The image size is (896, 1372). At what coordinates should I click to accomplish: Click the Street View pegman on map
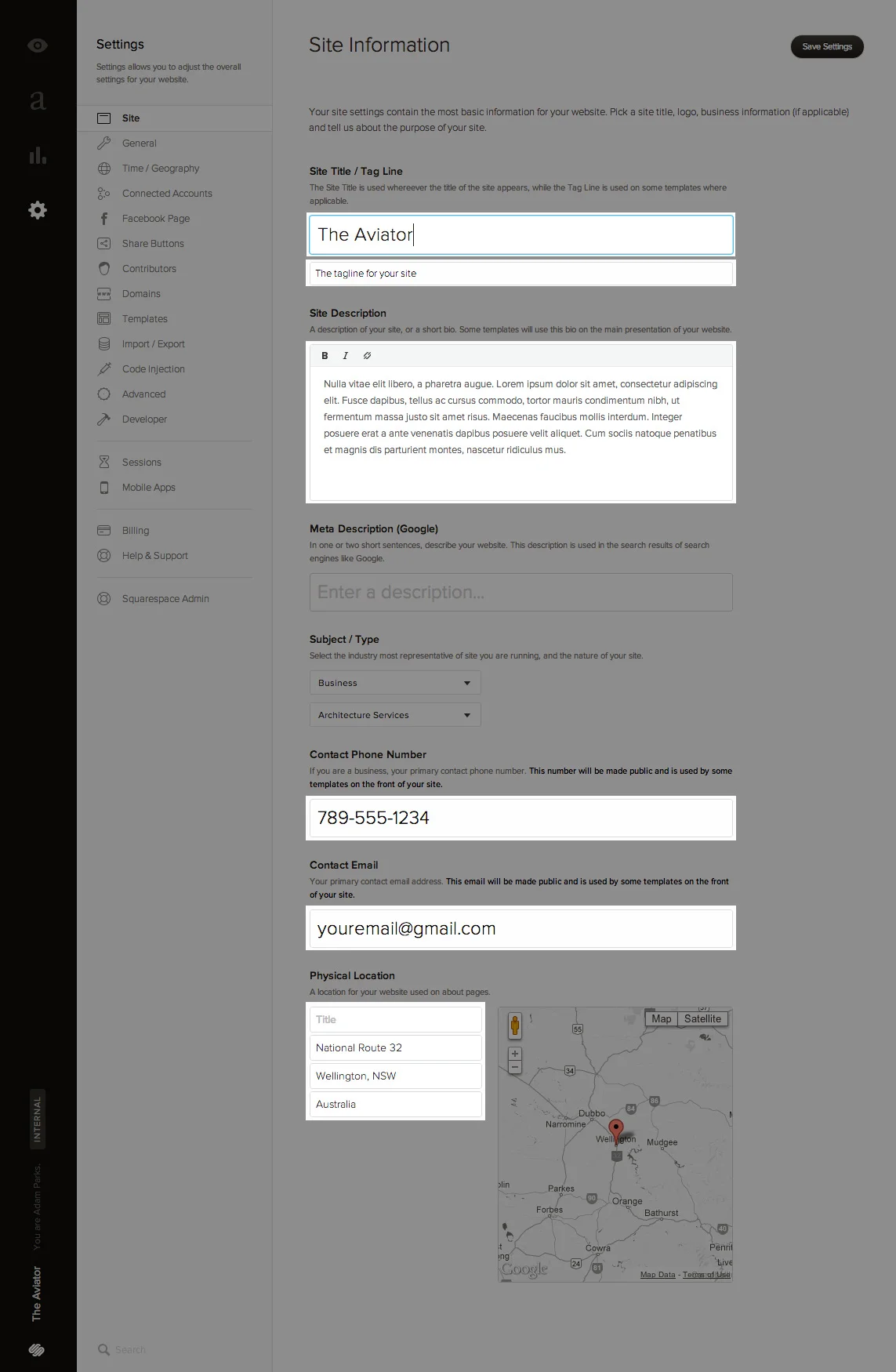(515, 1025)
